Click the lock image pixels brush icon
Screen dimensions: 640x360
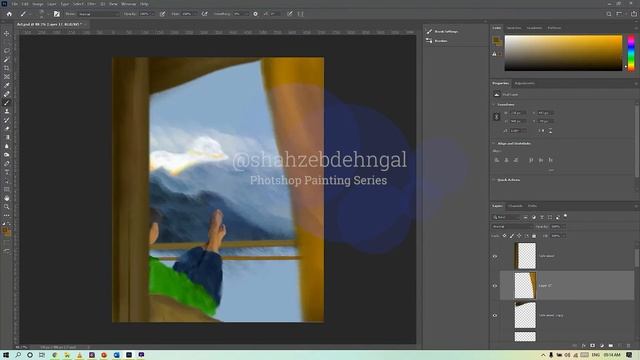tap(512, 236)
